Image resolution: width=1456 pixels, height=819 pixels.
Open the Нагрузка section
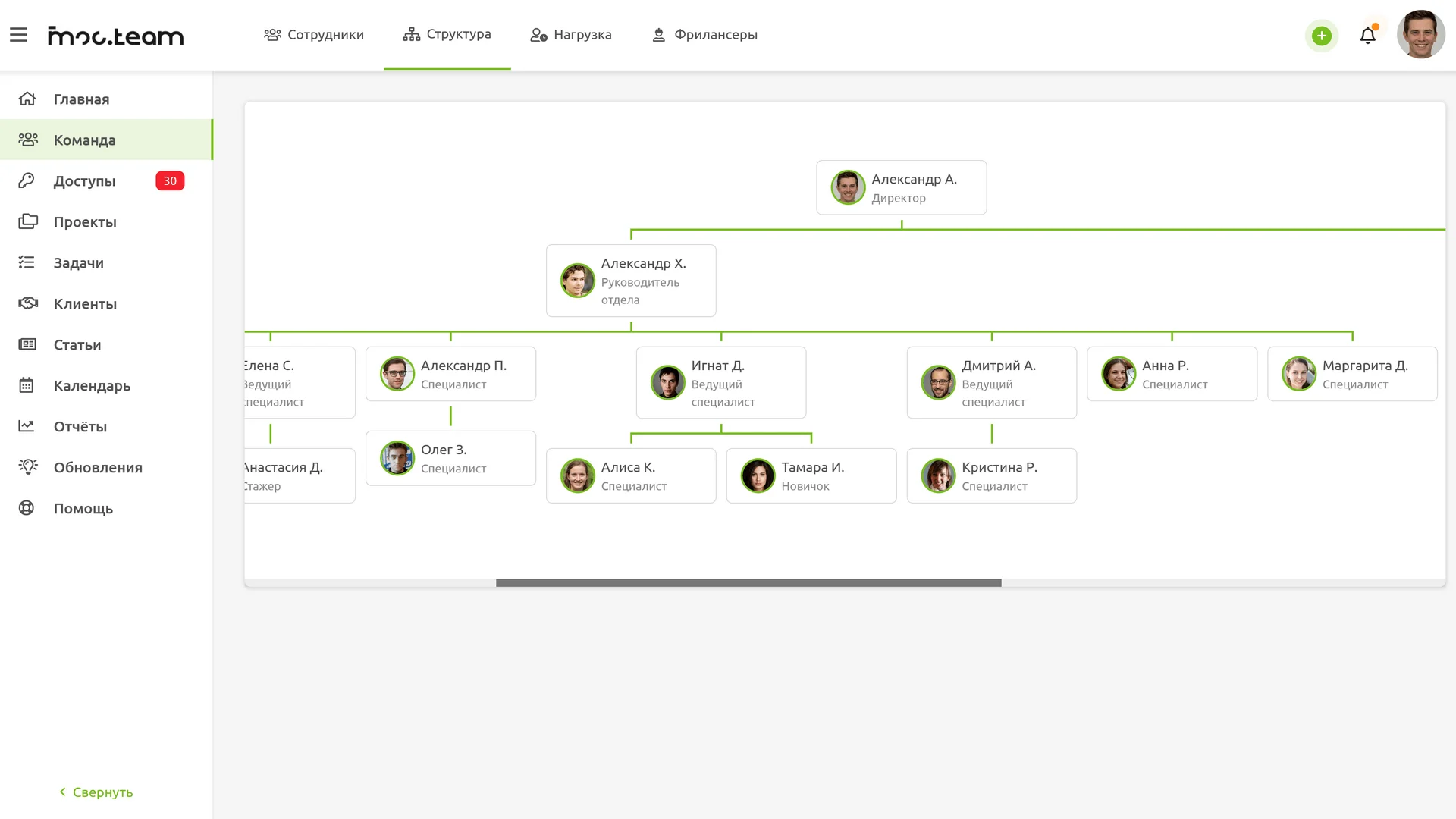point(571,35)
